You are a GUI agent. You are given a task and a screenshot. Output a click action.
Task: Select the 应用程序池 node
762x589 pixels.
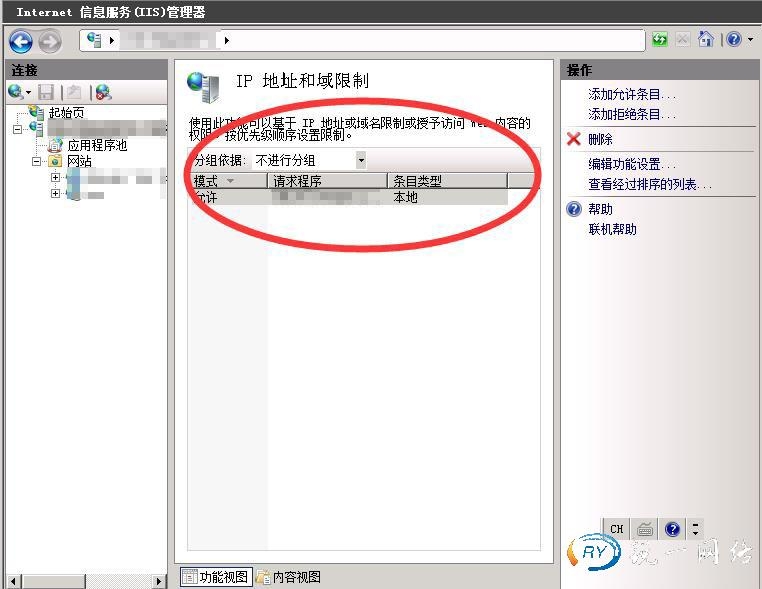pyautogui.click(x=96, y=145)
